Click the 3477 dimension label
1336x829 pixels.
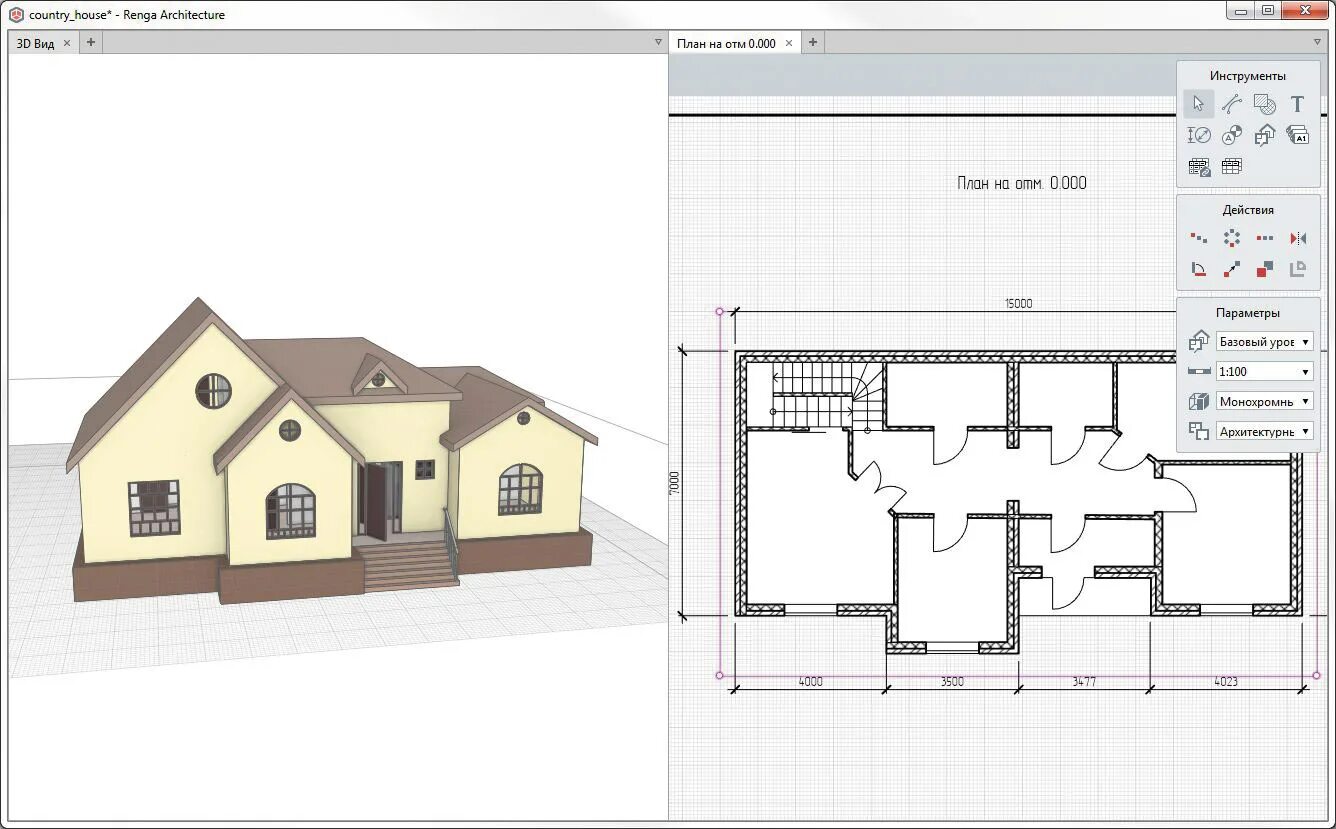pyautogui.click(x=1084, y=681)
